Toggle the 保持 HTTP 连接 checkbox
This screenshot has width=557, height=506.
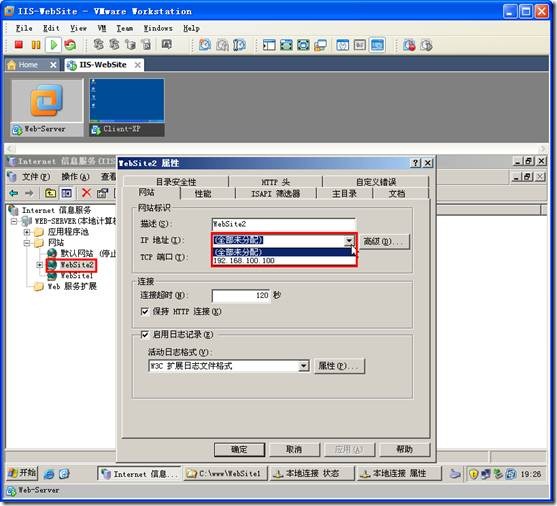tap(145, 311)
